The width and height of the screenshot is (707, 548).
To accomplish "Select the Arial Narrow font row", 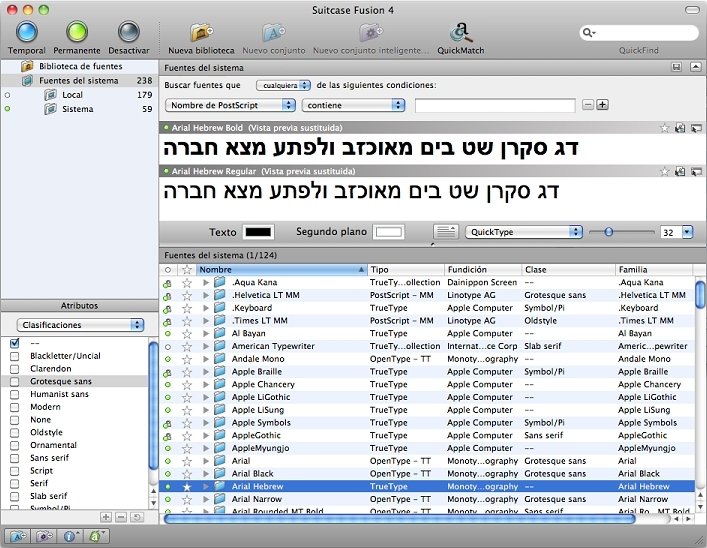I will 427,499.
